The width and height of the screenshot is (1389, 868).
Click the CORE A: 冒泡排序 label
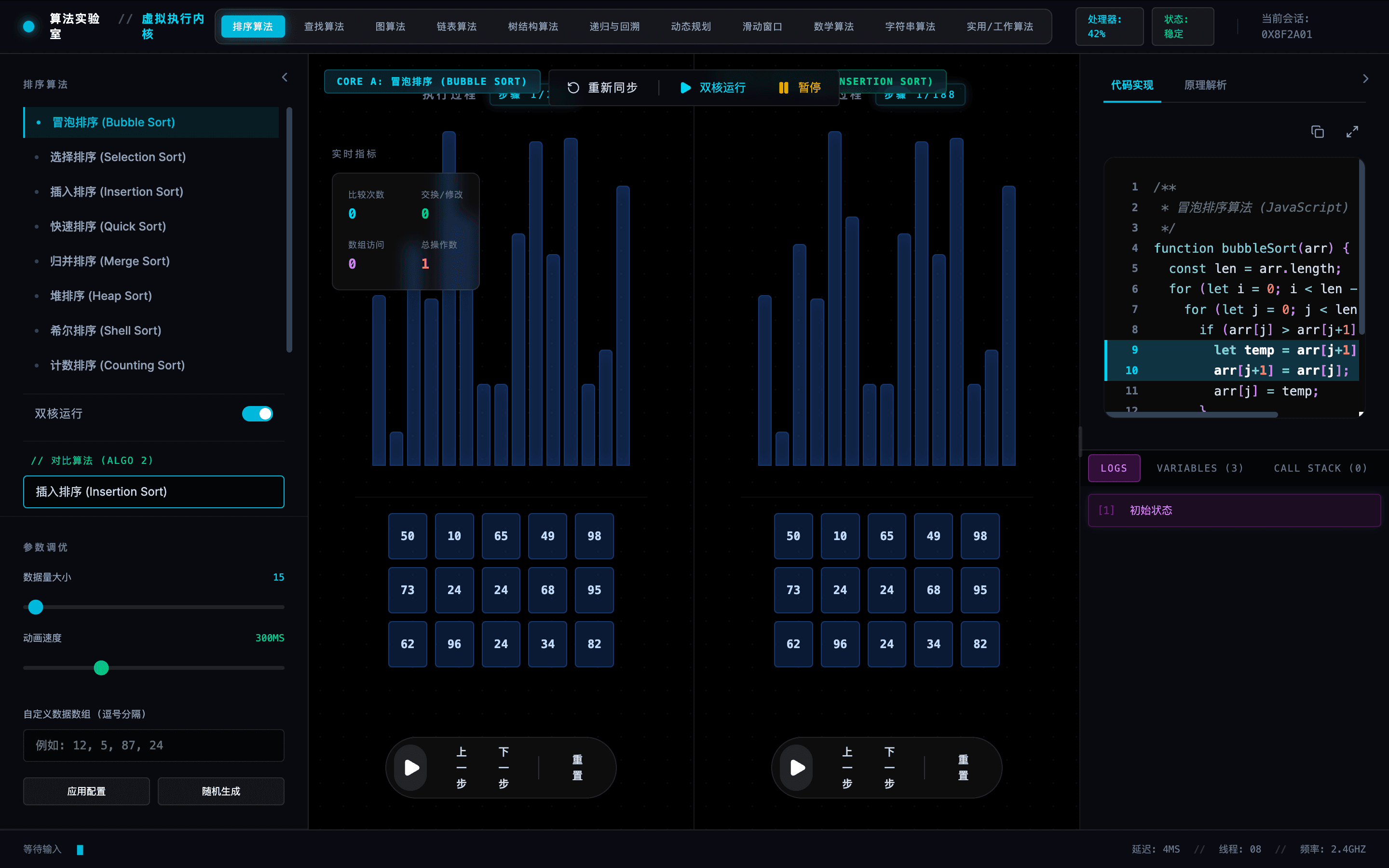432,81
